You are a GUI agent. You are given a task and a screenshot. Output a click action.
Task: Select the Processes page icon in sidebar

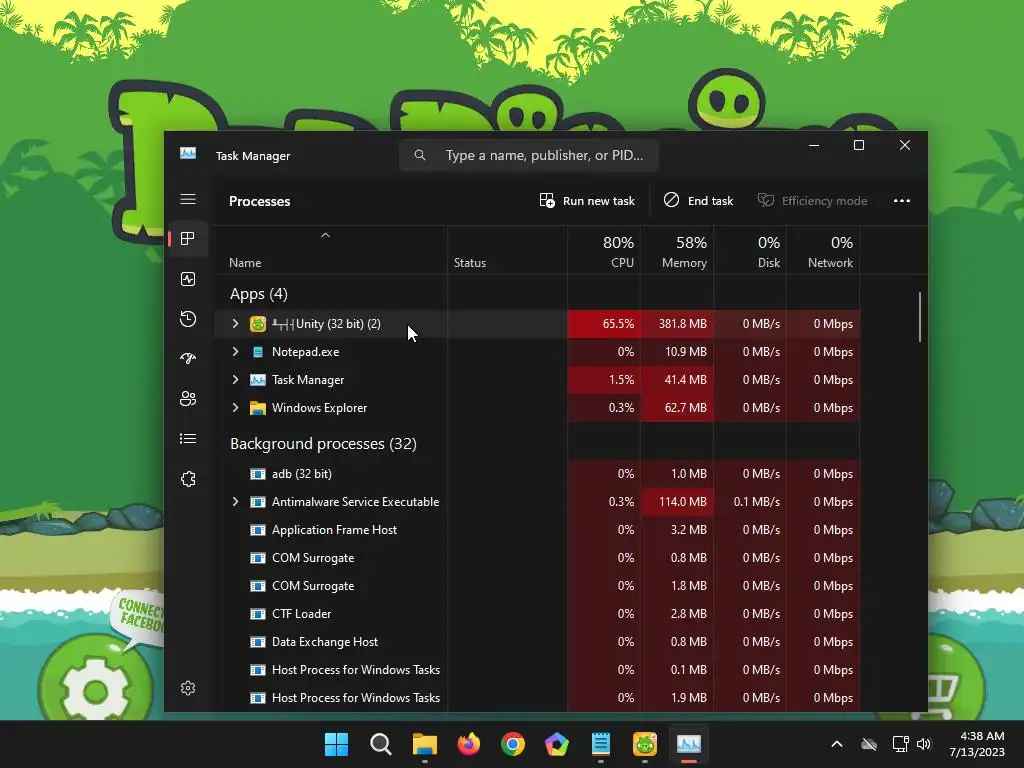[188, 239]
